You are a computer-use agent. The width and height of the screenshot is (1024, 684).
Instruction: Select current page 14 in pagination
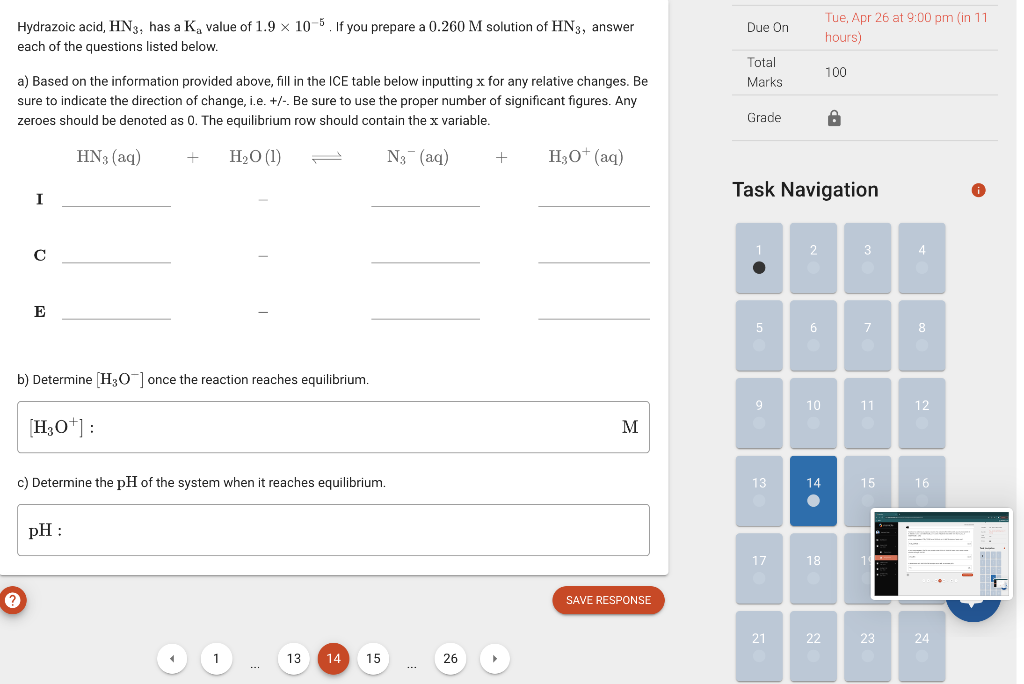click(334, 659)
